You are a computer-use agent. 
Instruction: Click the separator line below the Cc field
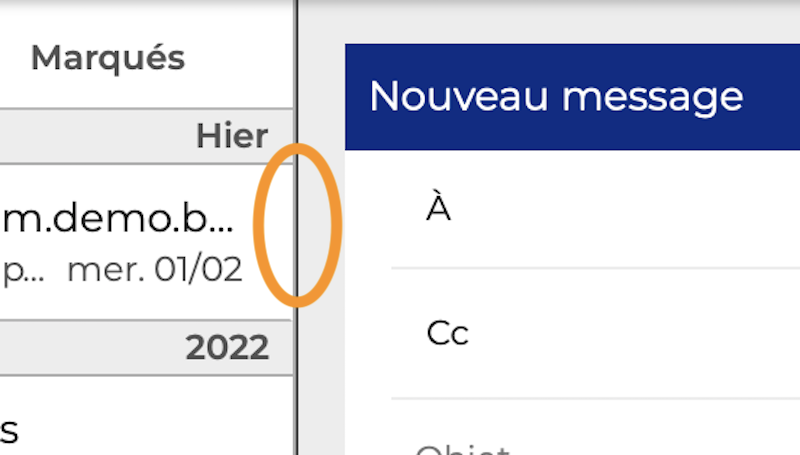(595, 398)
